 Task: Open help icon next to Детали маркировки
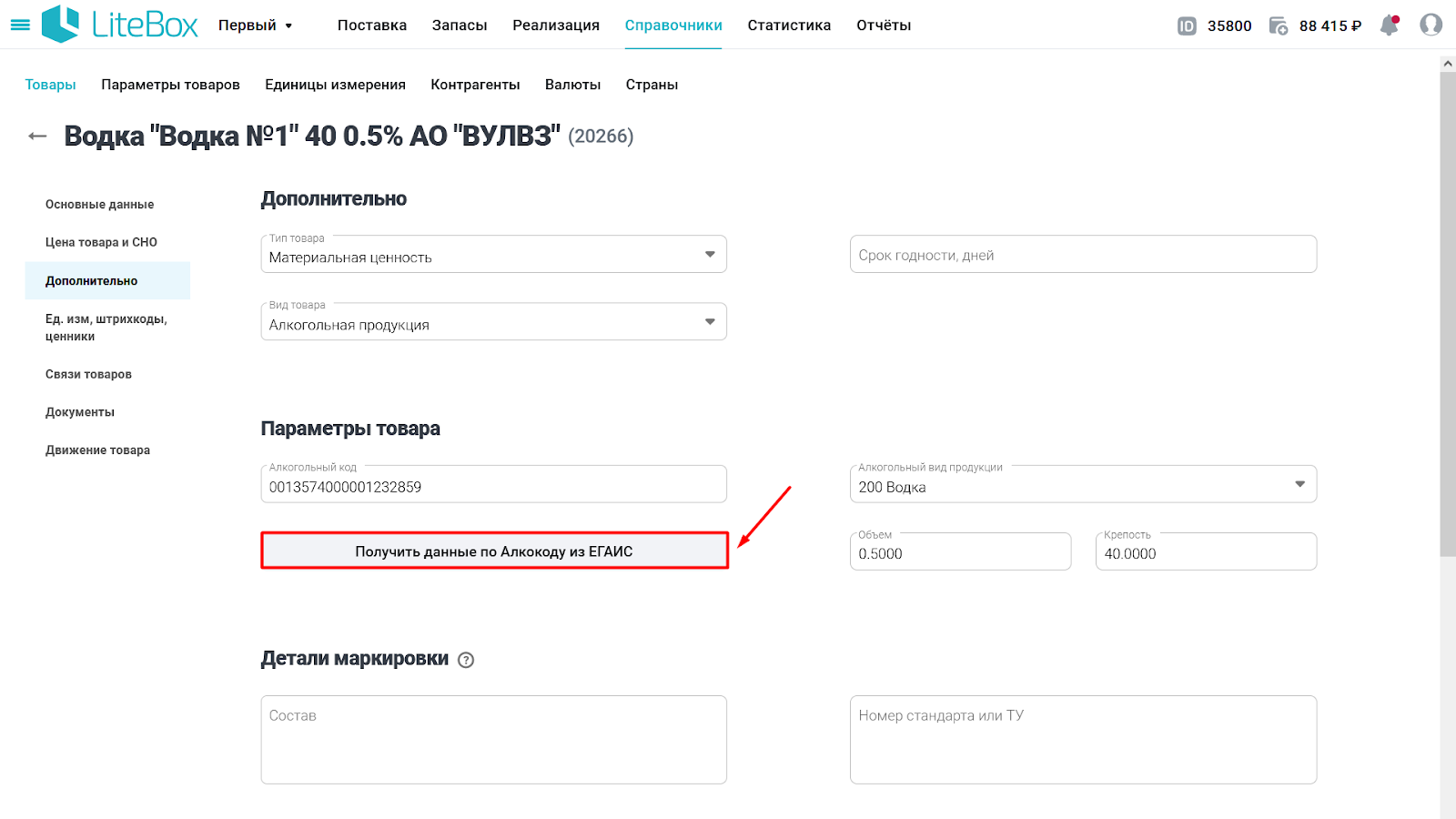point(466,660)
